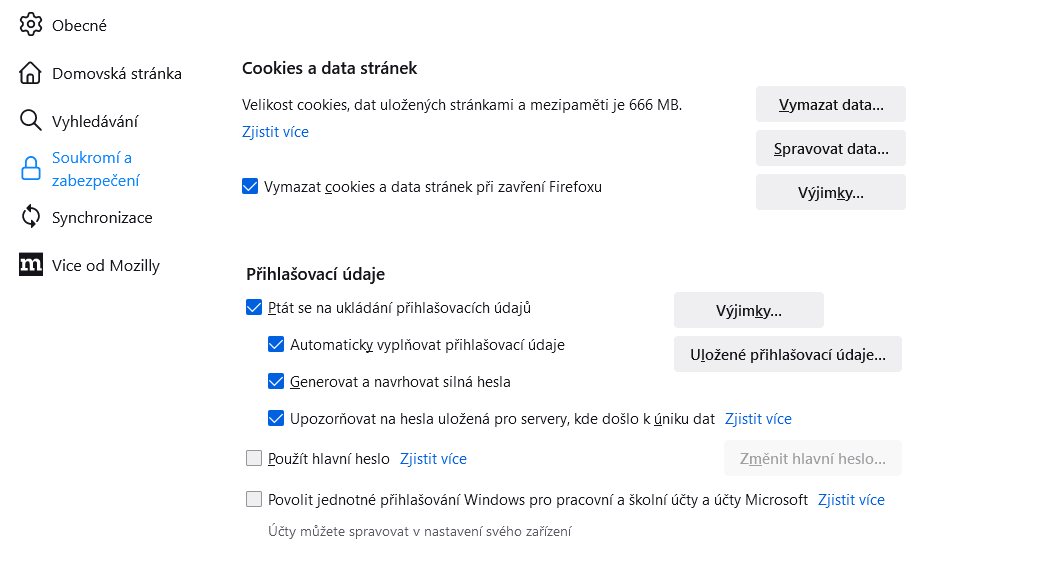Screen dimensions: 1050x571
Task: Click the Mozilla logo icon
Action: point(31,265)
